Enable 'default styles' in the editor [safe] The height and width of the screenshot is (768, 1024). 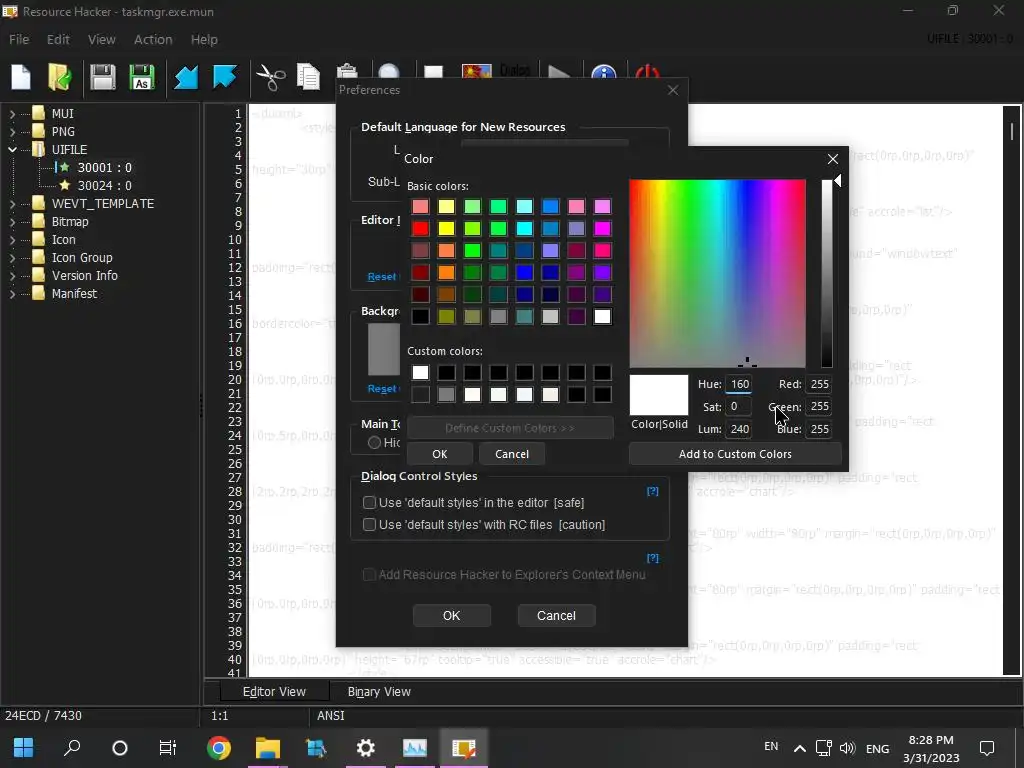coord(370,502)
